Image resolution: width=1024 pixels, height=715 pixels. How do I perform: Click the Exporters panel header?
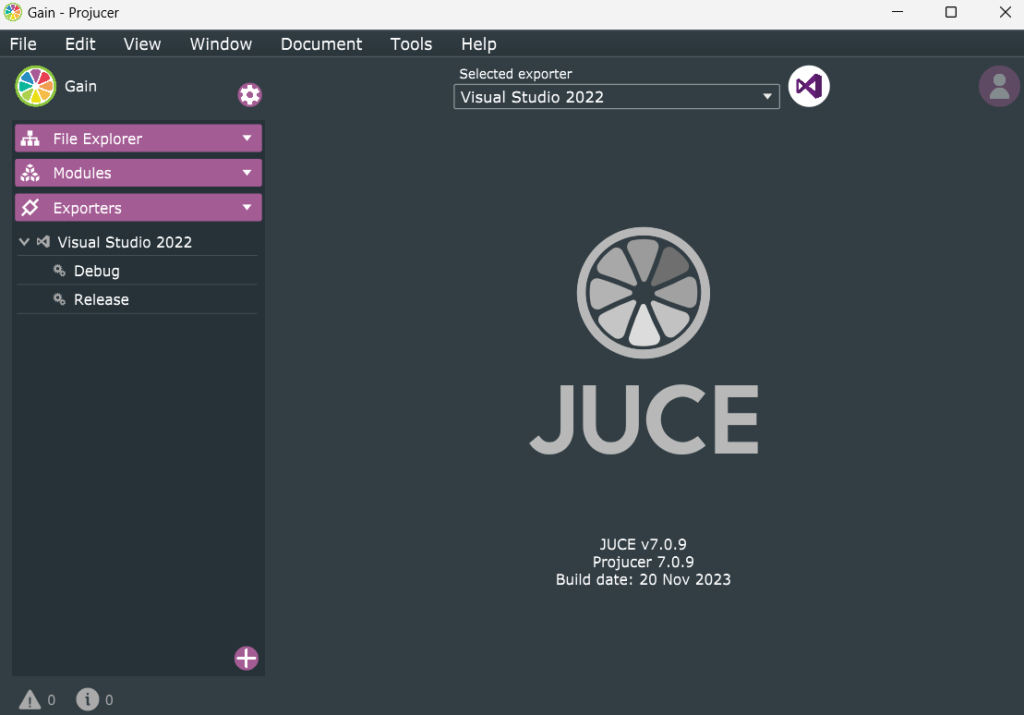click(x=138, y=208)
